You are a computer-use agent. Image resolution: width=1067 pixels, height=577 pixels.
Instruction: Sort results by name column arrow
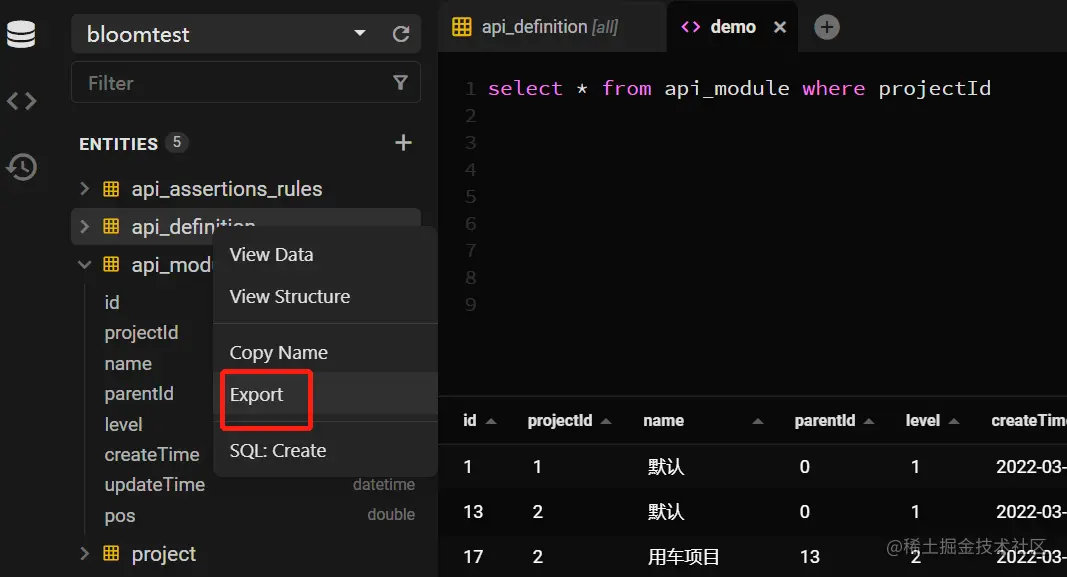click(757, 421)
